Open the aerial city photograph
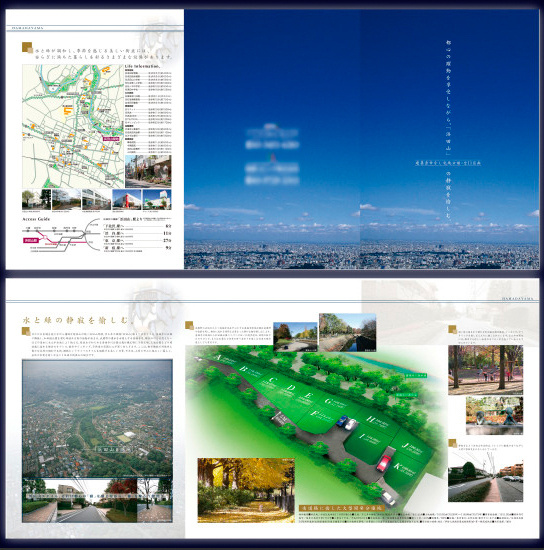This screenshot has width=544, height=550. pyautogui.click(x=97, y=418)
